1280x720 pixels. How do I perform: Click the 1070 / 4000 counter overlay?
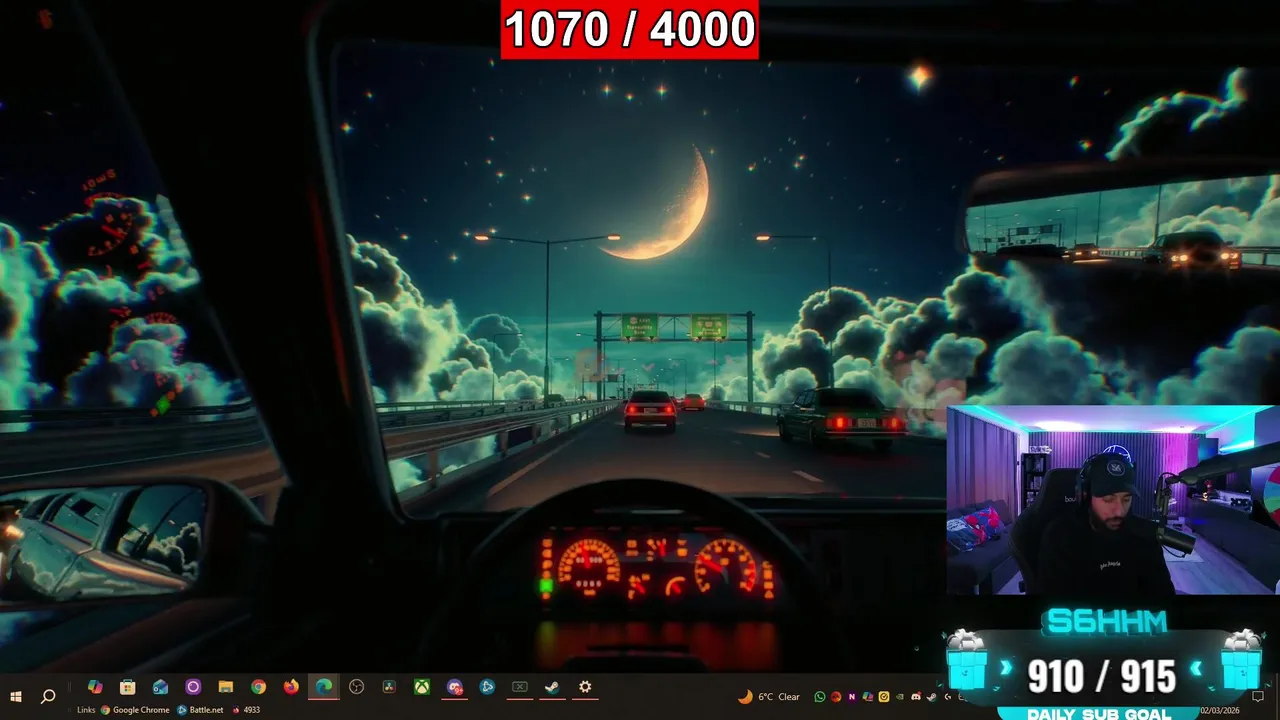630,30
